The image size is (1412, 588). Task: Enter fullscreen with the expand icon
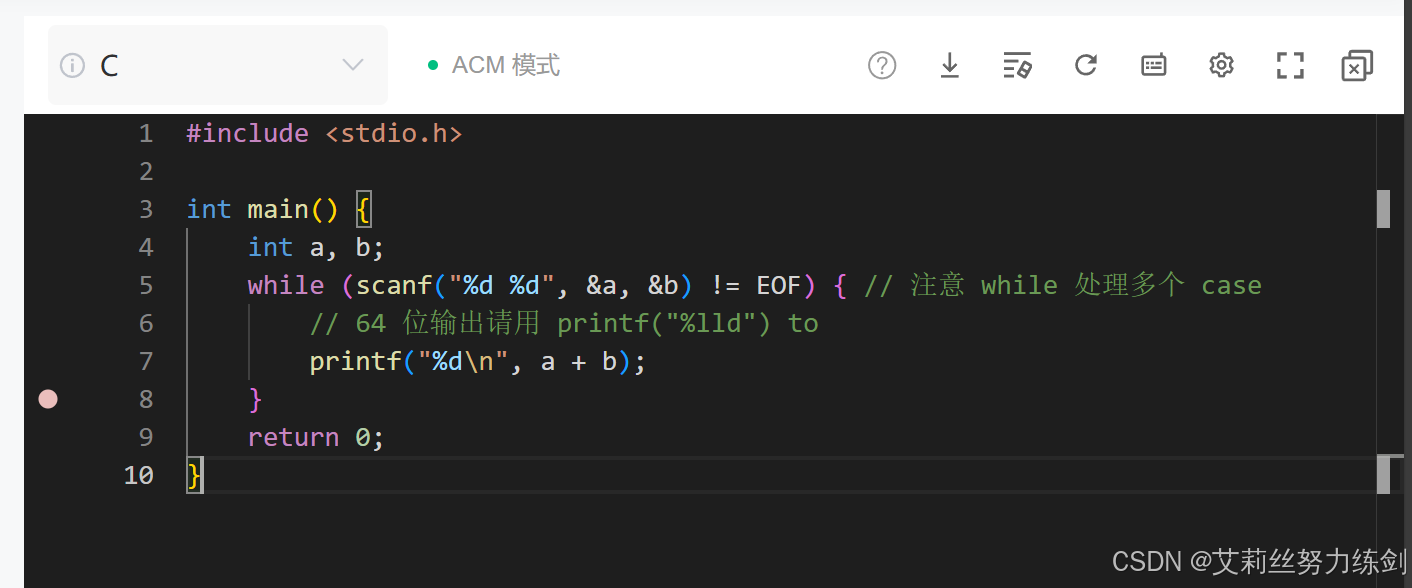click(x=1290, y=65)
